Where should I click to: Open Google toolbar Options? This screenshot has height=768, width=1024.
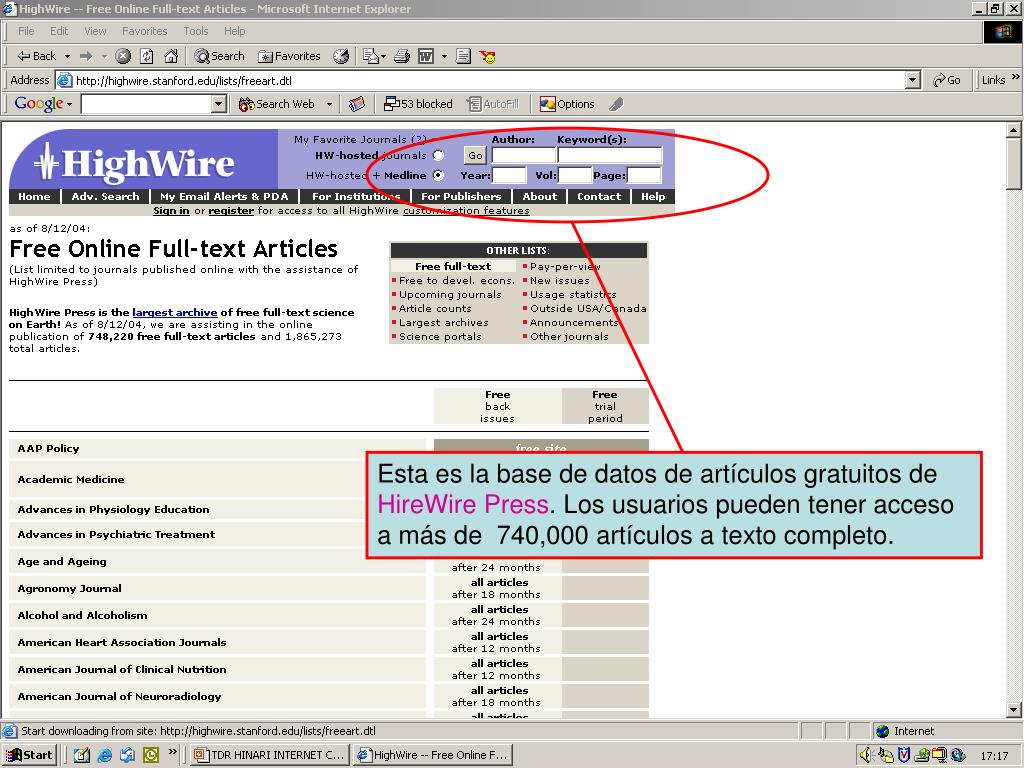(567, 104)
